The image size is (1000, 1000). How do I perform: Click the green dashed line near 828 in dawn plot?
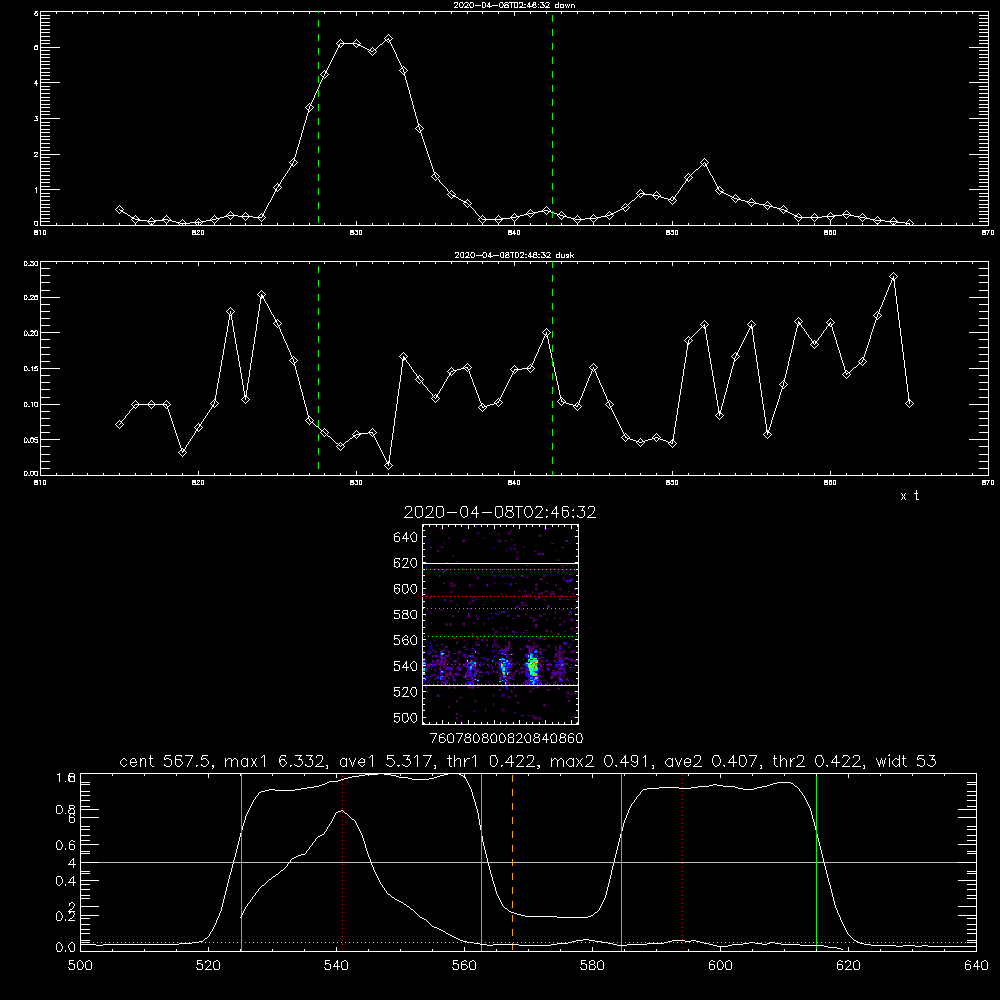pos(318,118)
